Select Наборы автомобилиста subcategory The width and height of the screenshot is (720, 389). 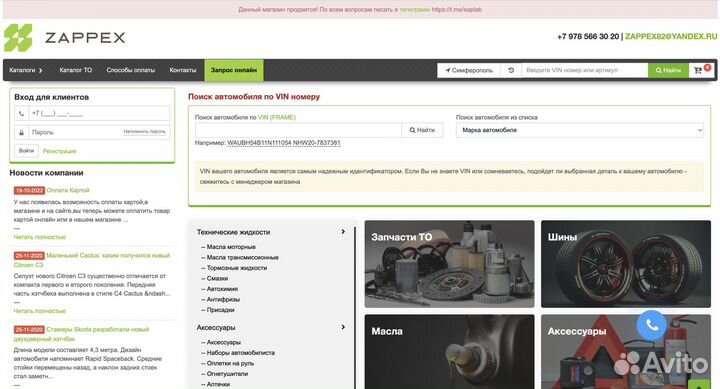240,353
